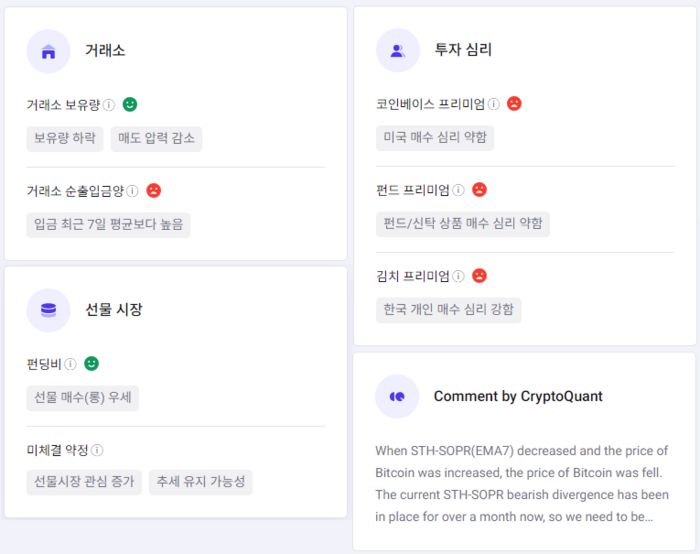The width and height of the screenshot is (700, 554).
Task: Open the Comment by CryptoQuant heading
Action: [518, 396]
